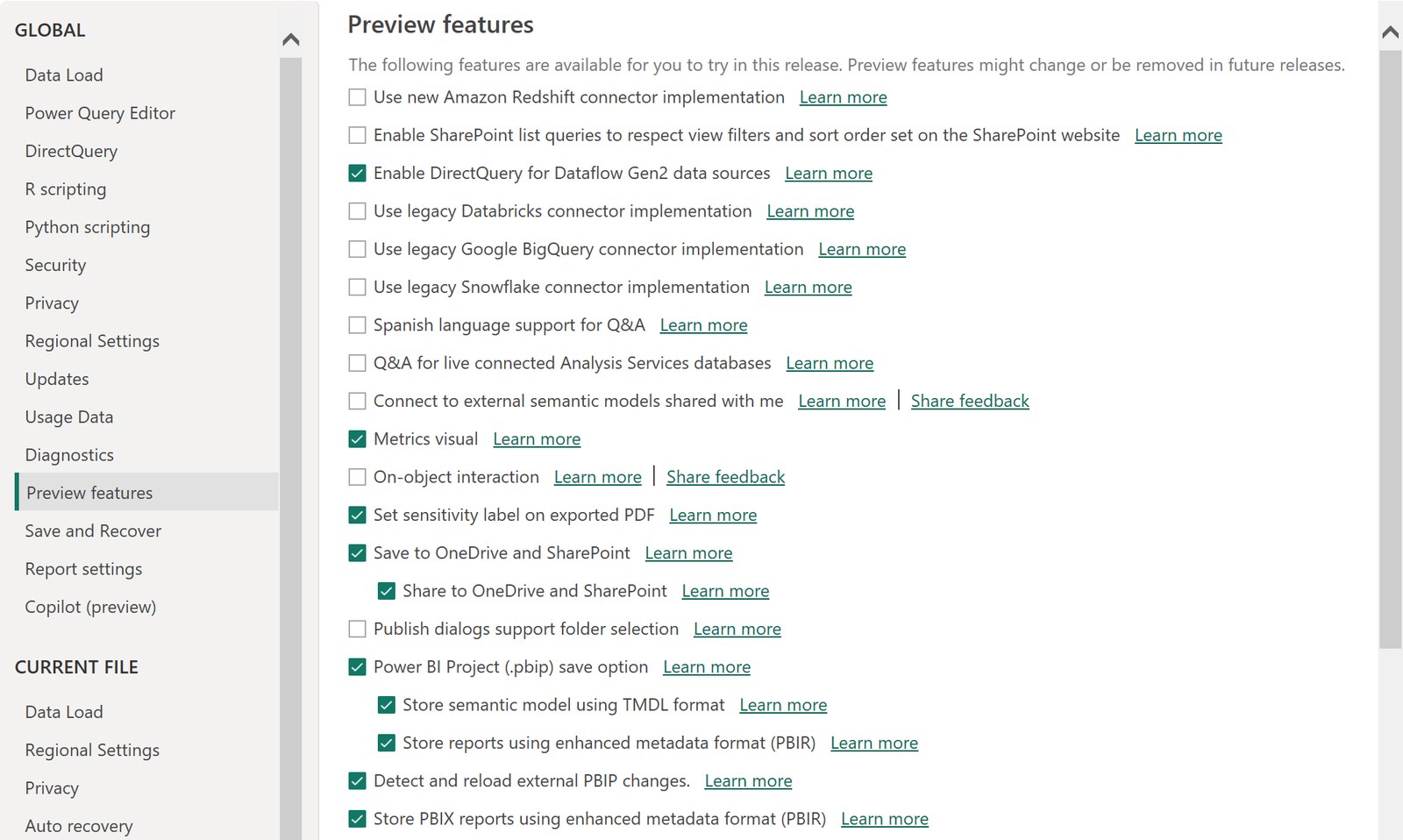
Task: Uncheck Store semantic model using TMDL format
Action: (x=386, y=705)
